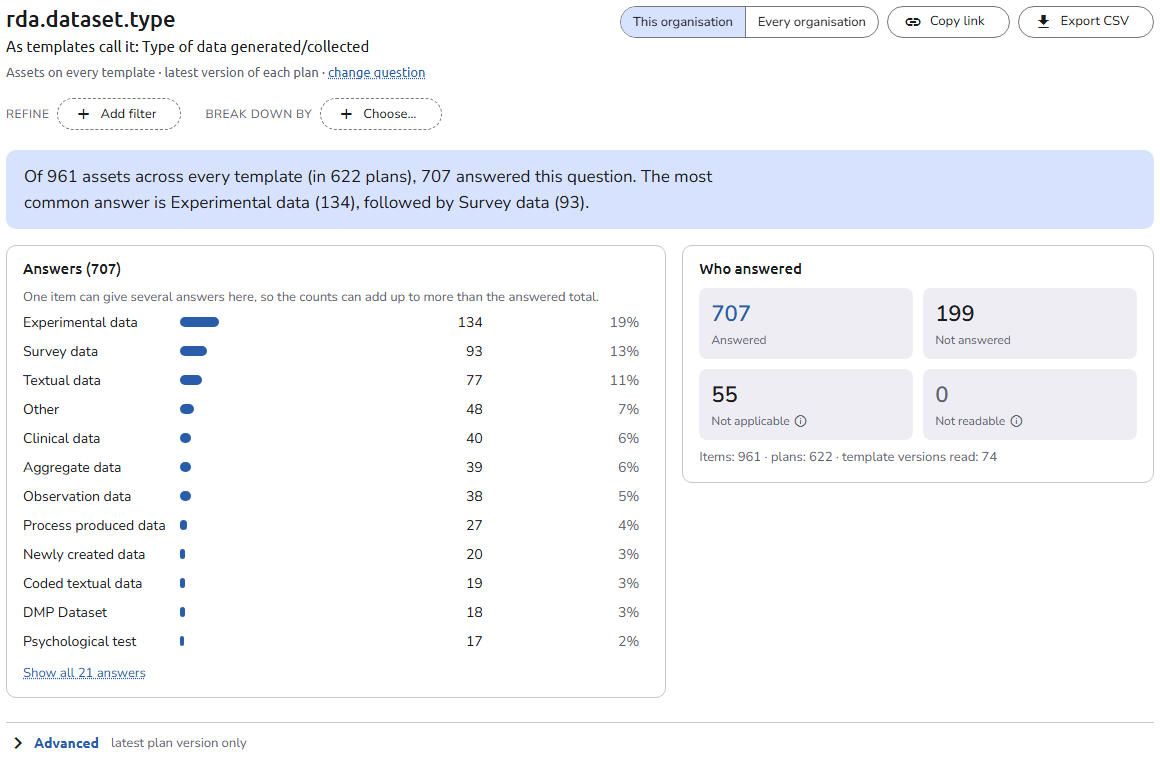Click the Process produced data label
1160x760 pixels.
tap(94, 525)
